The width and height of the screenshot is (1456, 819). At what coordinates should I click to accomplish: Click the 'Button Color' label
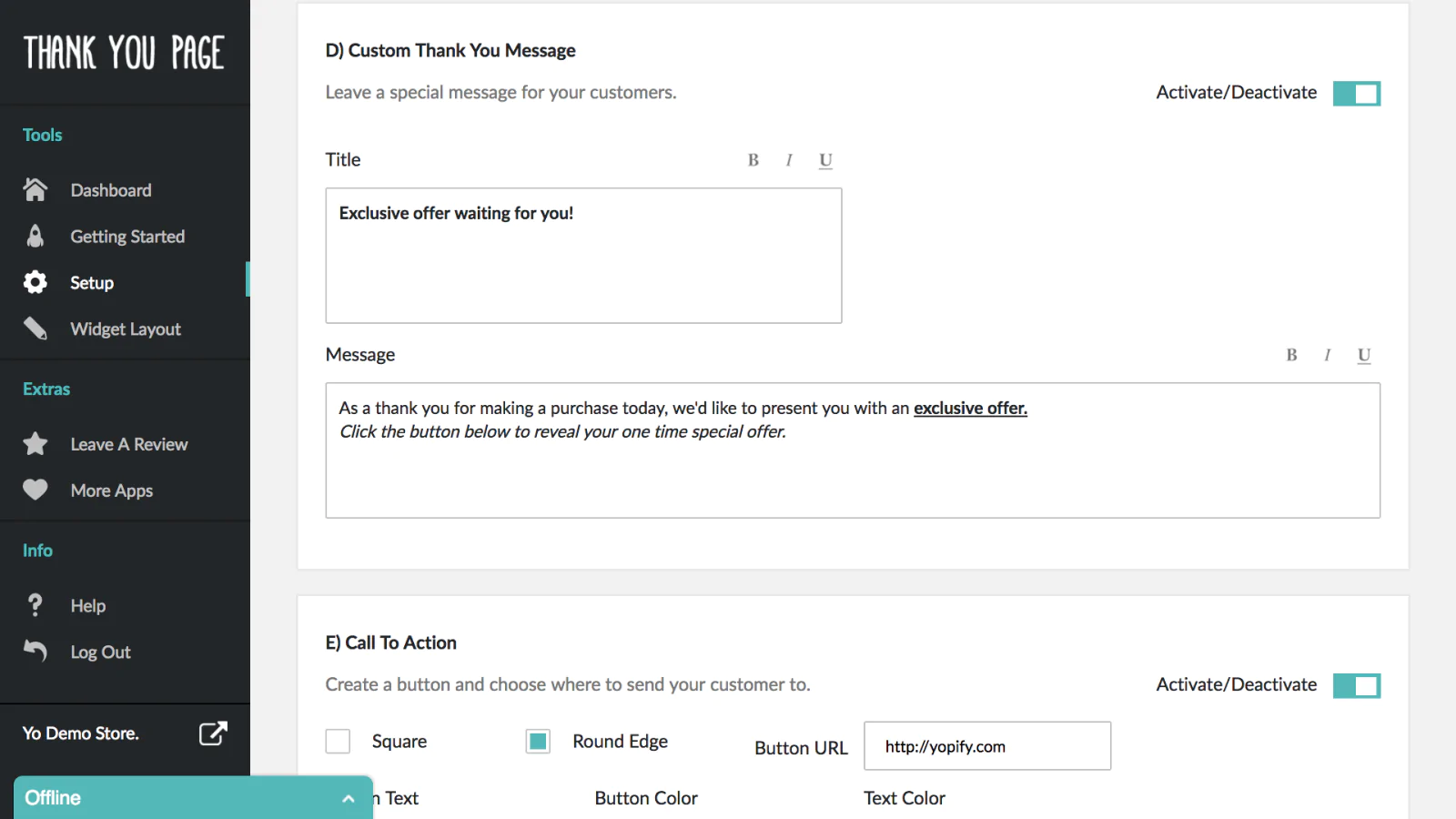(646, 798)
